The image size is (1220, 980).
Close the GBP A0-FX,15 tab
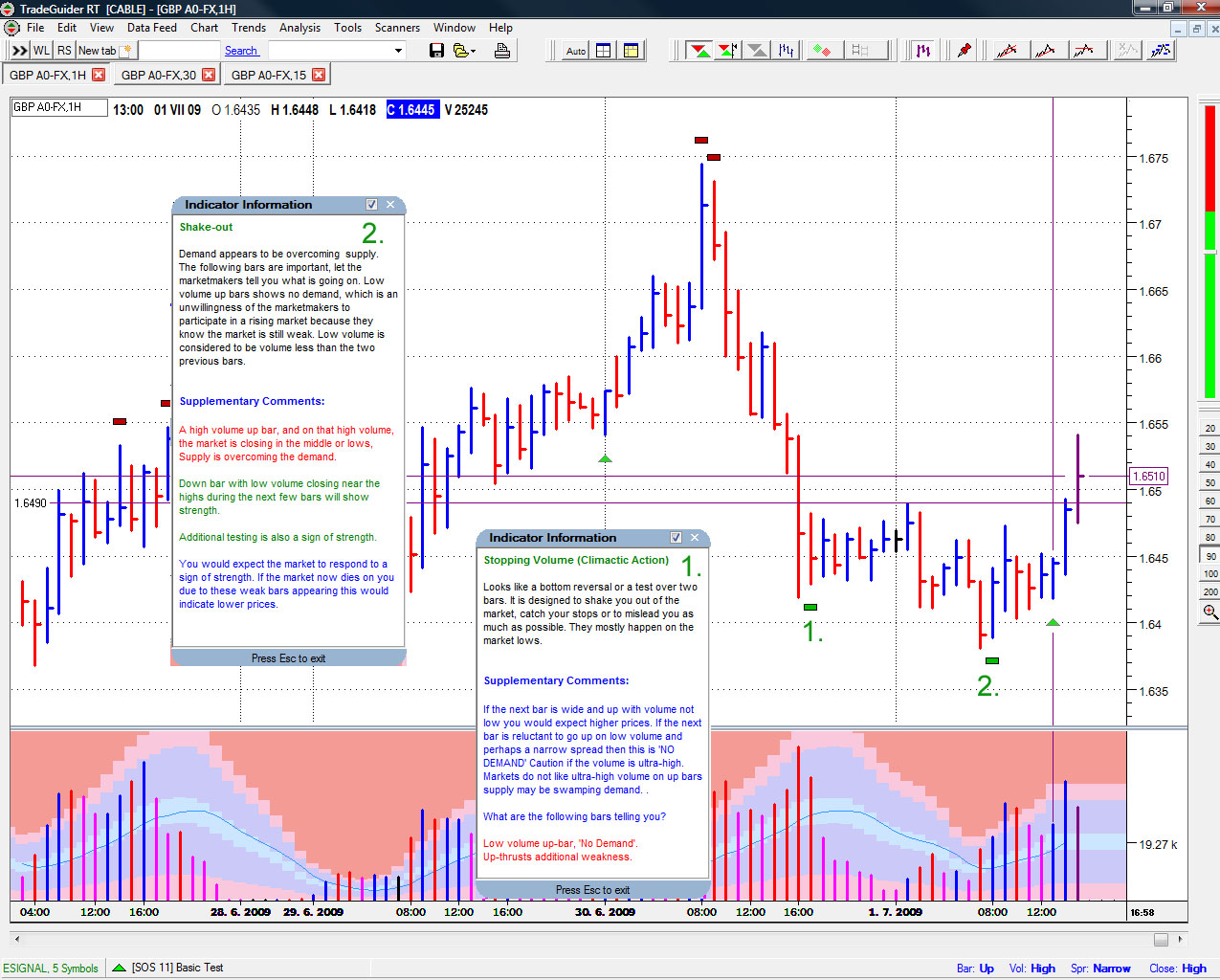[319, 75]
